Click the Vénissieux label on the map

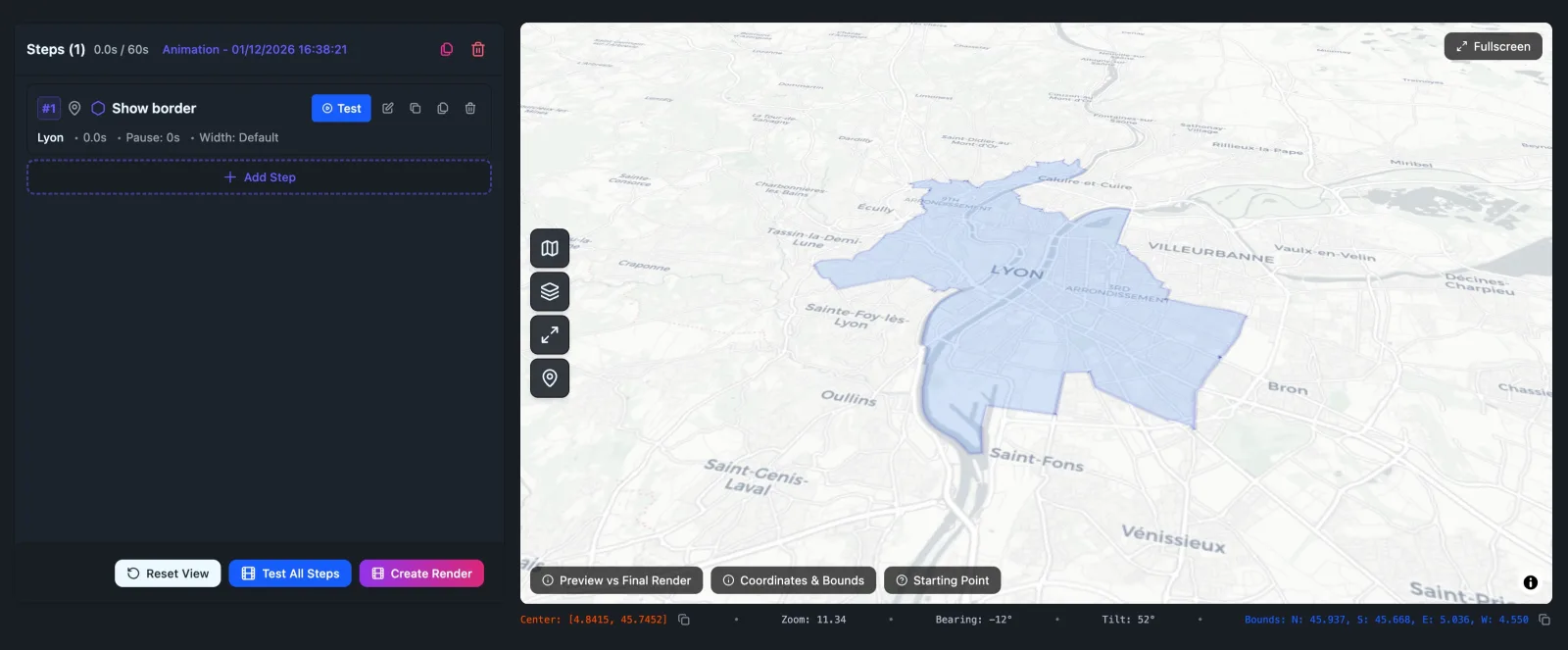1173,538
